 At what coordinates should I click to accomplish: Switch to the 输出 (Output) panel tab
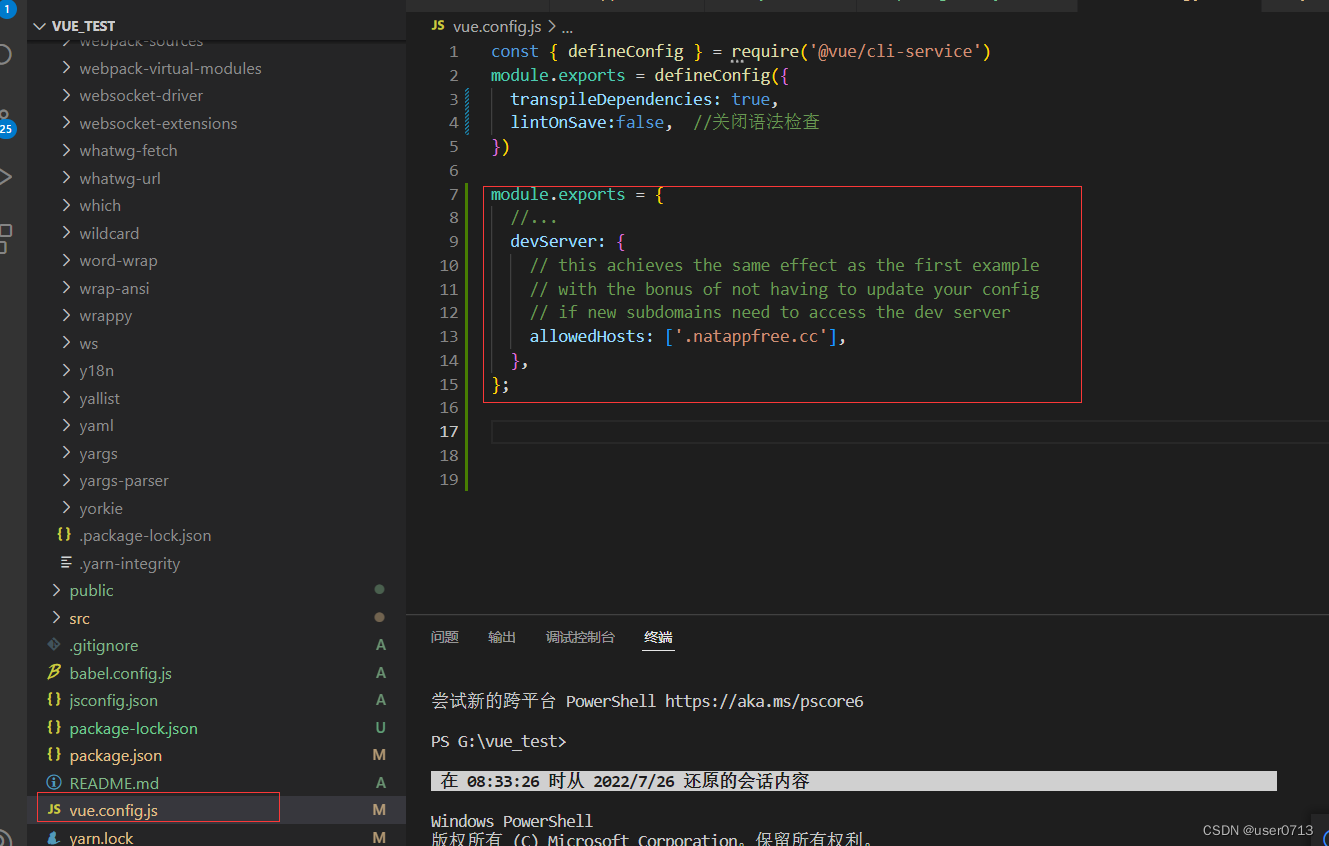coord(501,637)
